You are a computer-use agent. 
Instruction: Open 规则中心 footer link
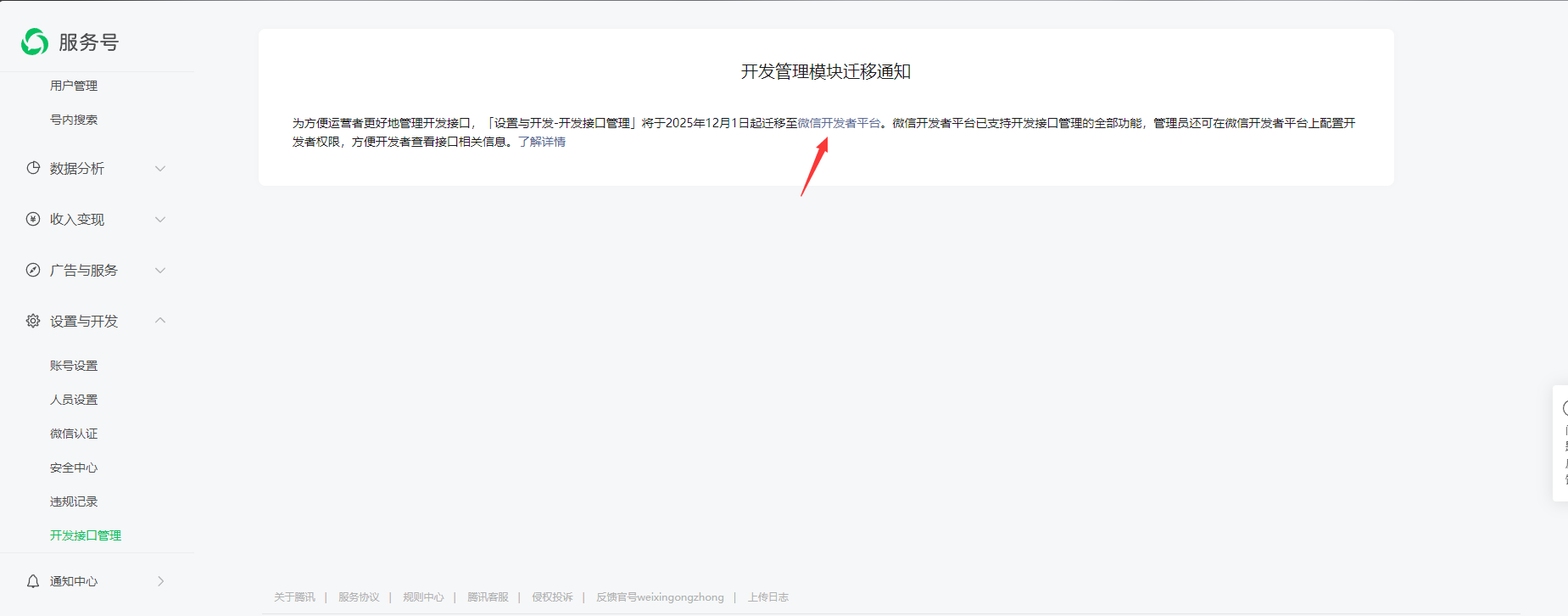(423, 597)
